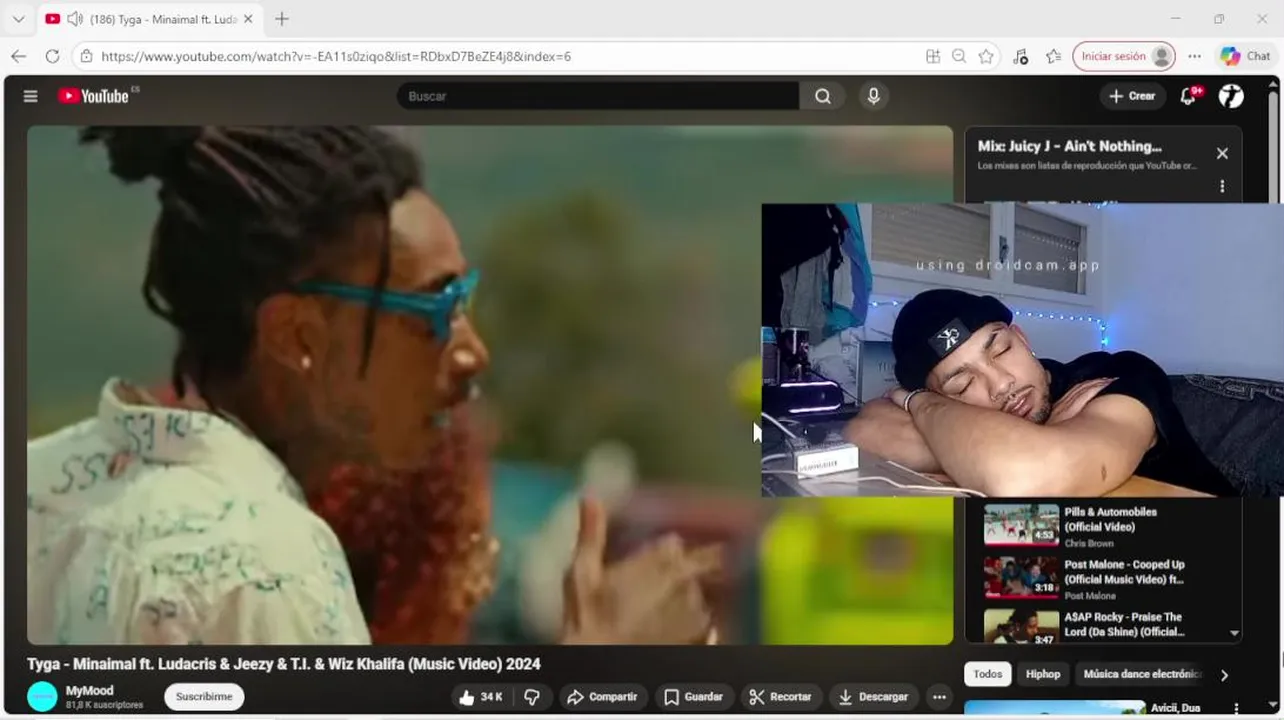
Task: Like the video with 34 K
Action: click(x=481, y=697)
